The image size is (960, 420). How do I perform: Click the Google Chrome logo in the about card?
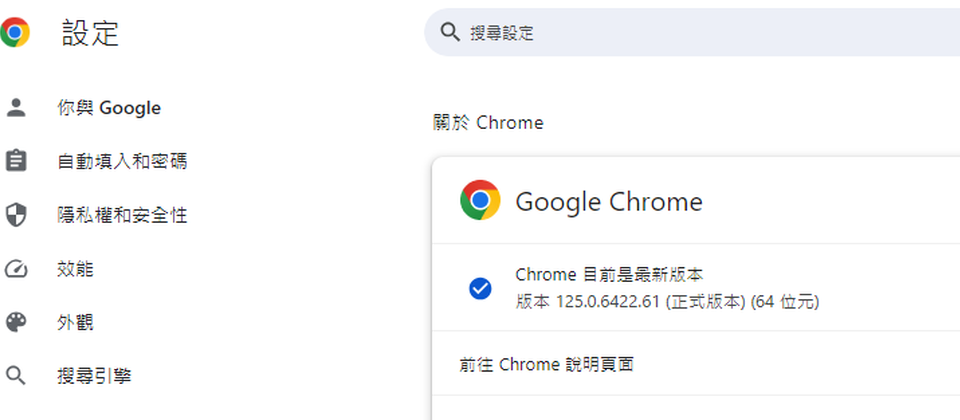click(480, 200)
